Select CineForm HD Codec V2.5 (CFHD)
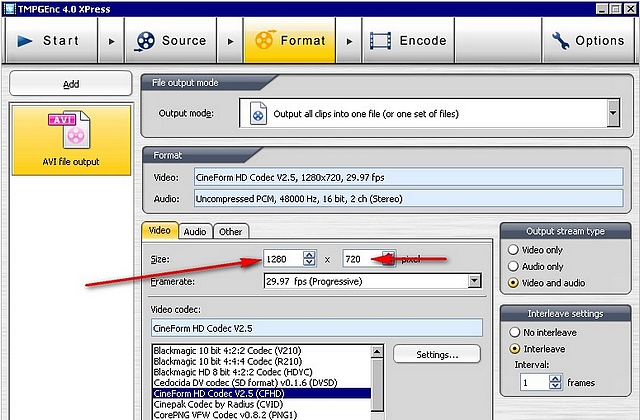This screenshot has width=640, height=420. point(261,393)
